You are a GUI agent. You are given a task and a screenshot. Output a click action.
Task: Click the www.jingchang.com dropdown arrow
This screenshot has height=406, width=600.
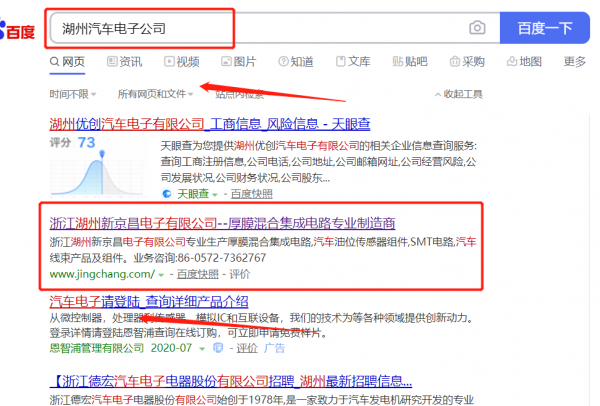pos(160,274)
